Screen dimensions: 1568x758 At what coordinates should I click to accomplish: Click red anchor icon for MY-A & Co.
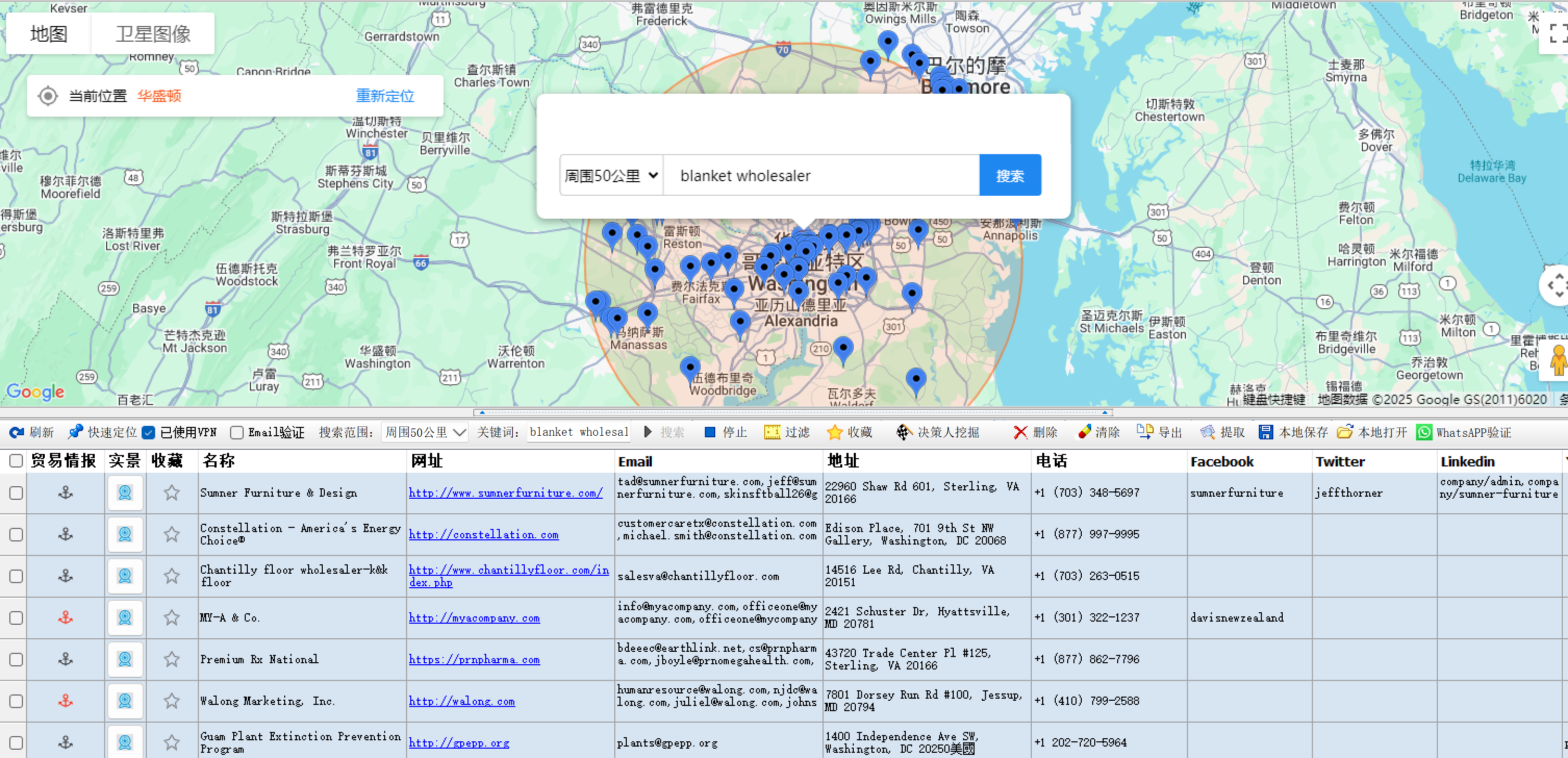[x=66, y=617]
